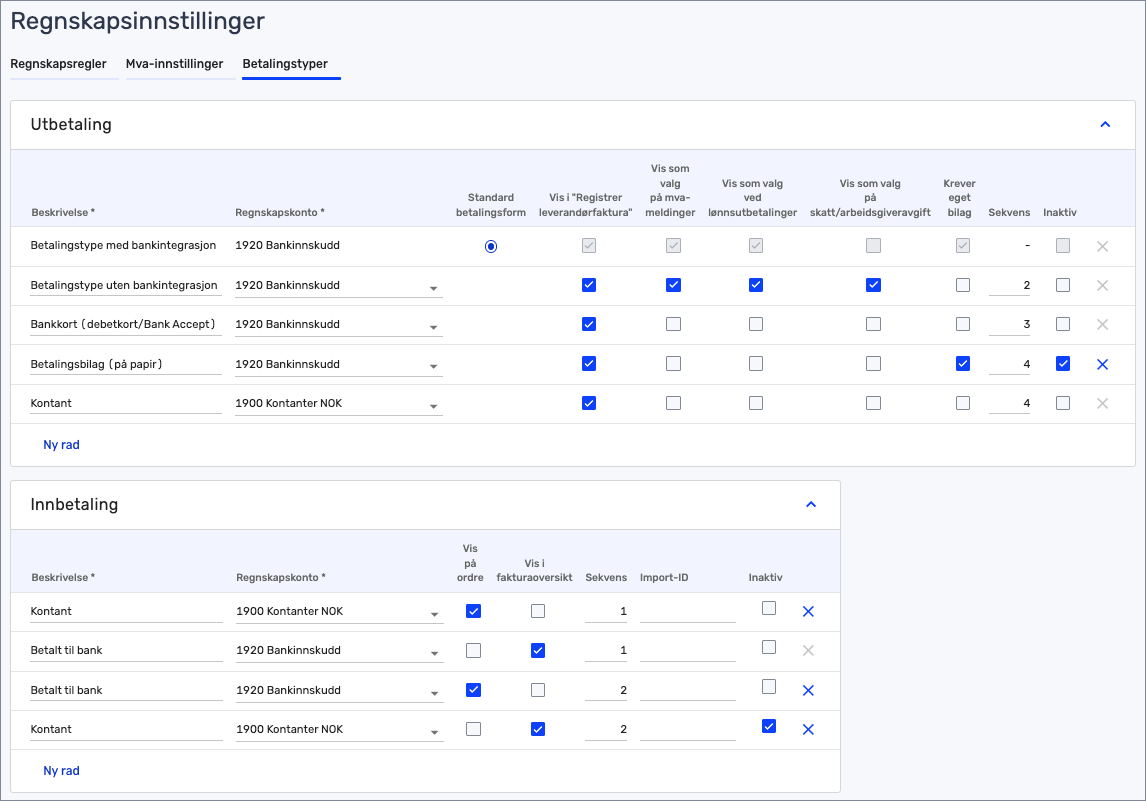
Task: Open the Regnskapsregler tab
Action: pyautogui.click(x=57, y=63)
